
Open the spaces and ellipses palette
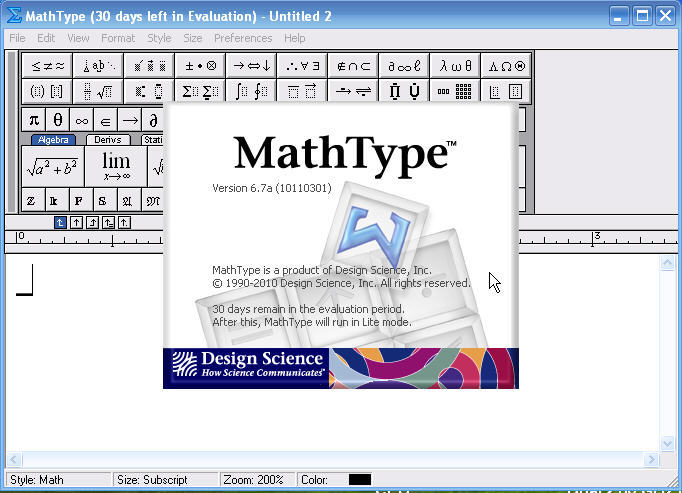[x=98, y=66]
